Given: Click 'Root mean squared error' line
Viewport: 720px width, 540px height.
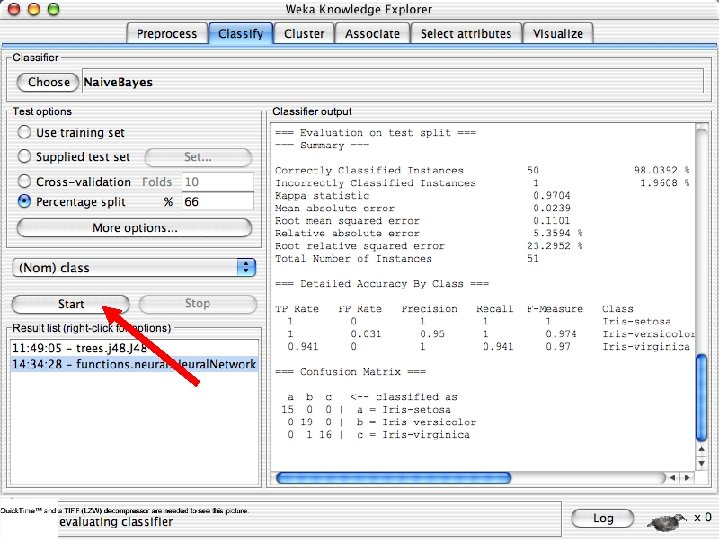Looking at the screenshot, I should 422,221.
